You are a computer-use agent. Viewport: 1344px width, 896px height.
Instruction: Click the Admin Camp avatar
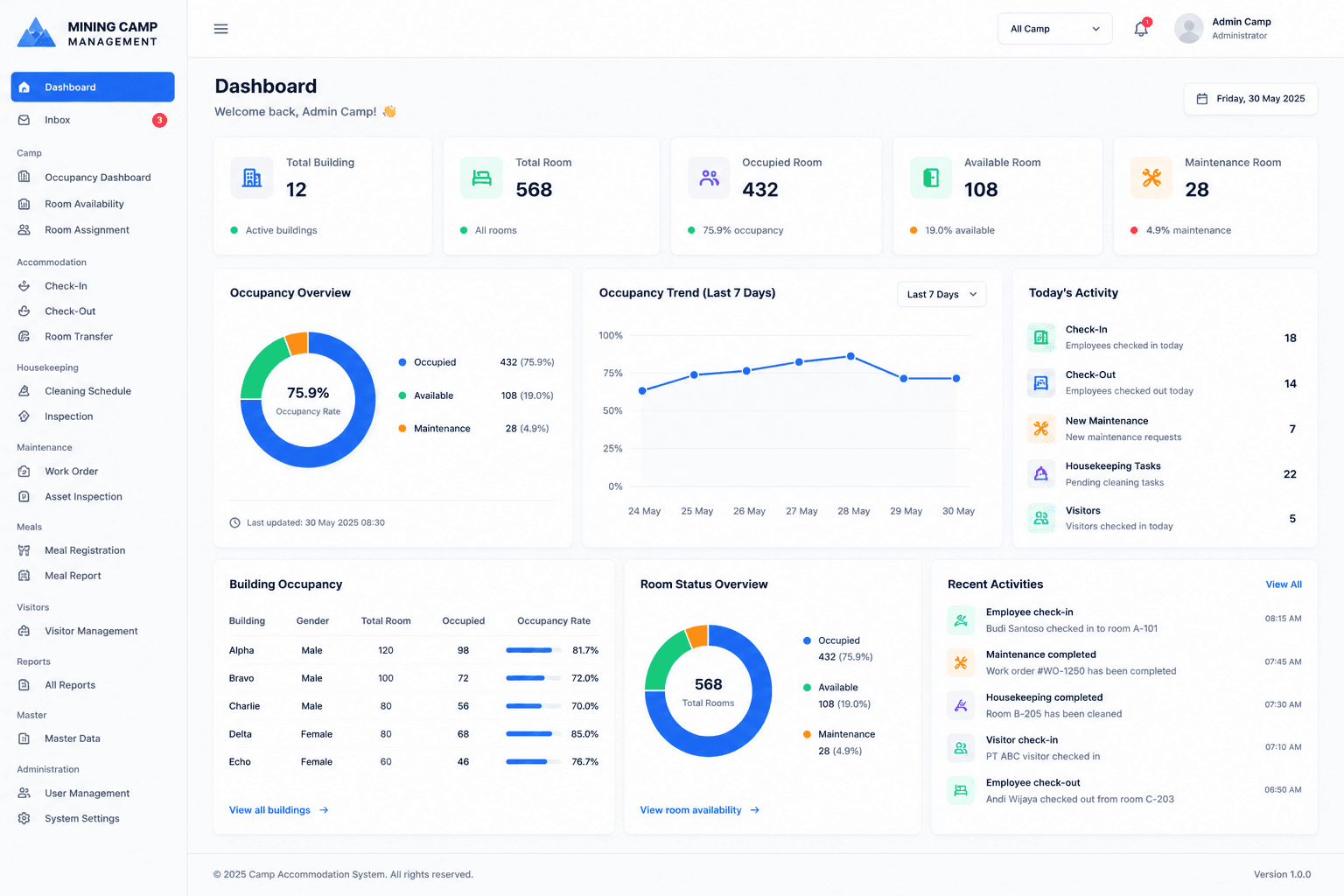[1188, 29]
